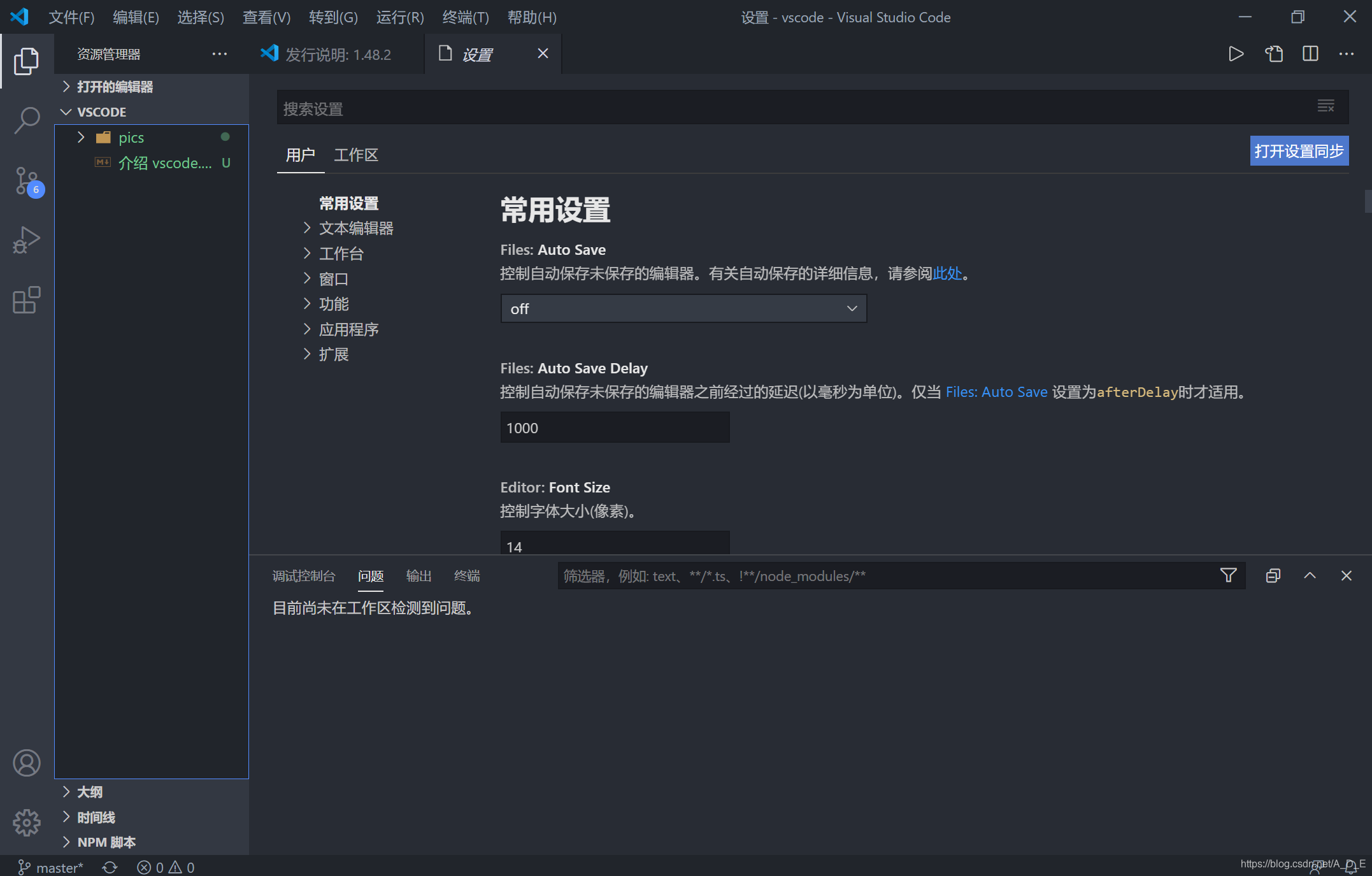Open the 查看(V) menu
The height and width of the screenshot is (876, 1372).
tap(266, 17)
